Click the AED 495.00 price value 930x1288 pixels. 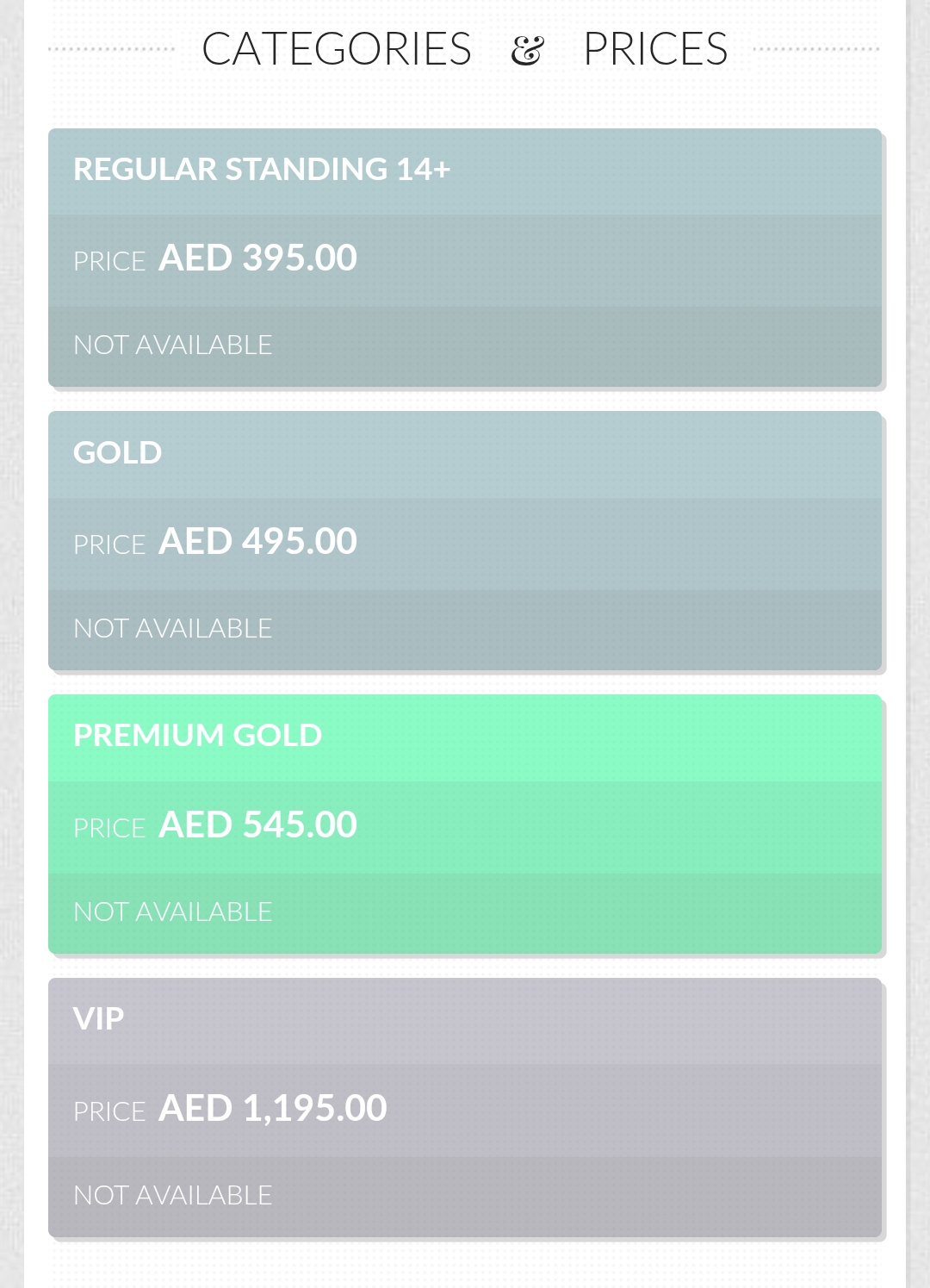tap(257, 542)
